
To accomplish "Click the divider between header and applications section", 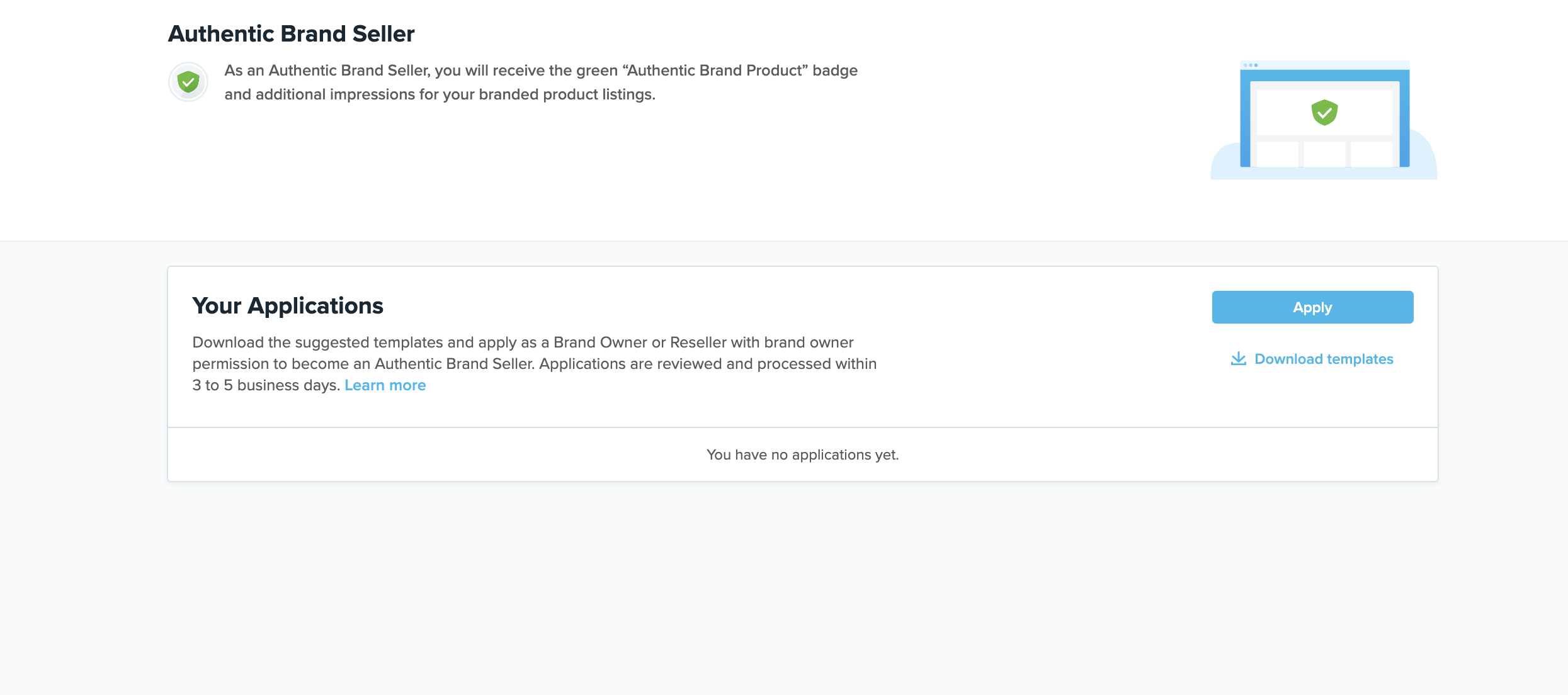I will (784, 240).
